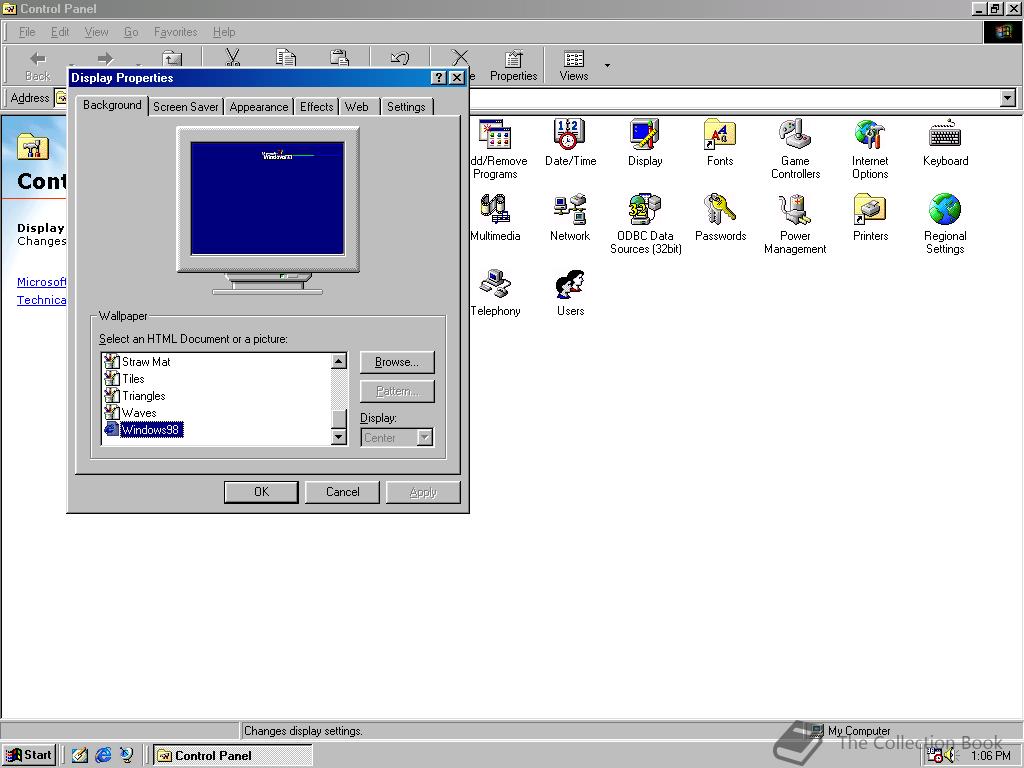
Task: Select Windows98 wallpaper entry
Action: [x=143, y=430]
